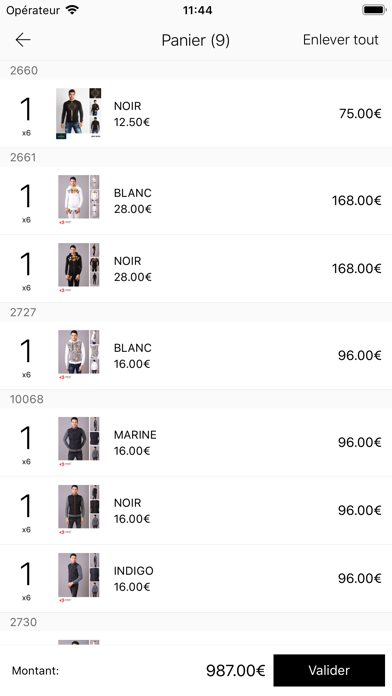The width and height of the screenshot is (392, 696).
Task: Click the black Valider button
Action: pos(329,670)
